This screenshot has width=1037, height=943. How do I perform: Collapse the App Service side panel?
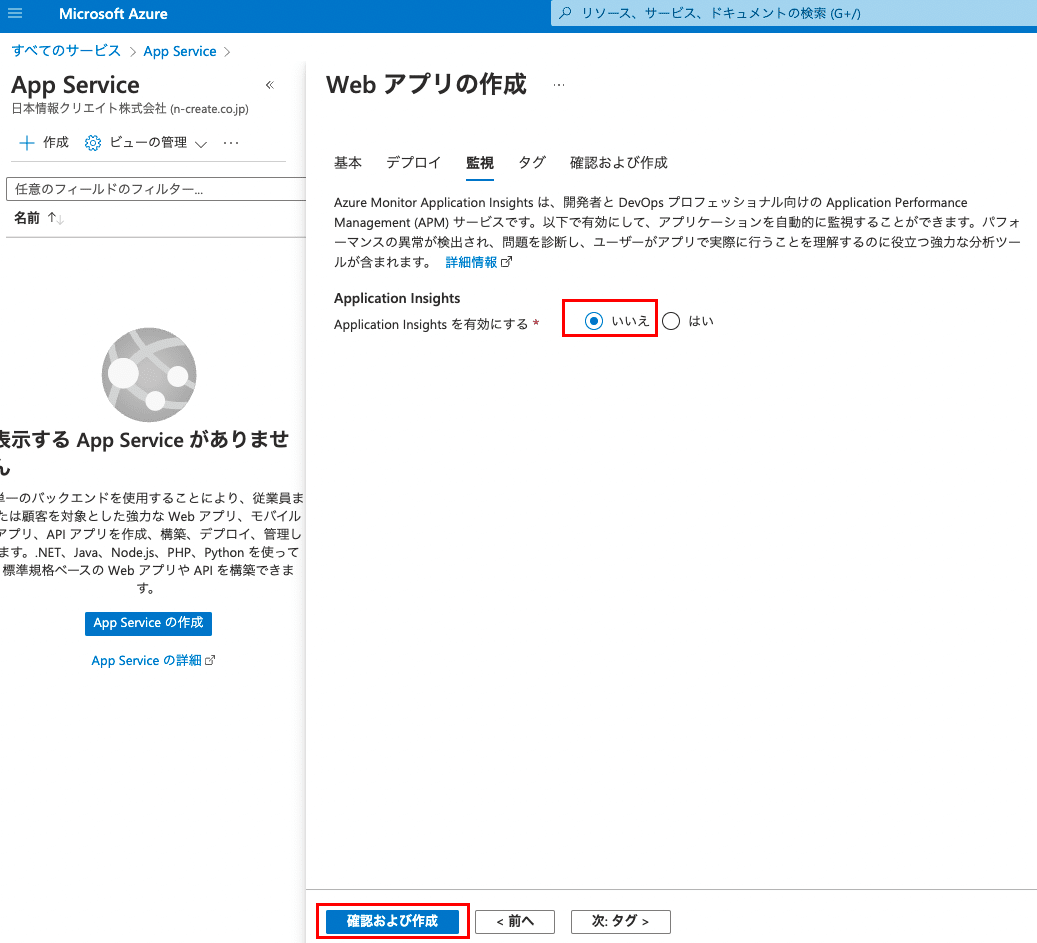pyautogui.click(x=270, y=85)
